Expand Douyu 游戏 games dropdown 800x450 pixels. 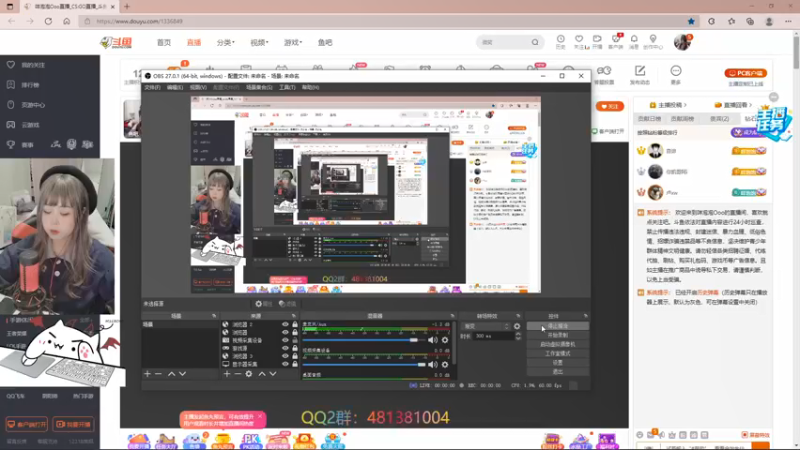[293, 42]
